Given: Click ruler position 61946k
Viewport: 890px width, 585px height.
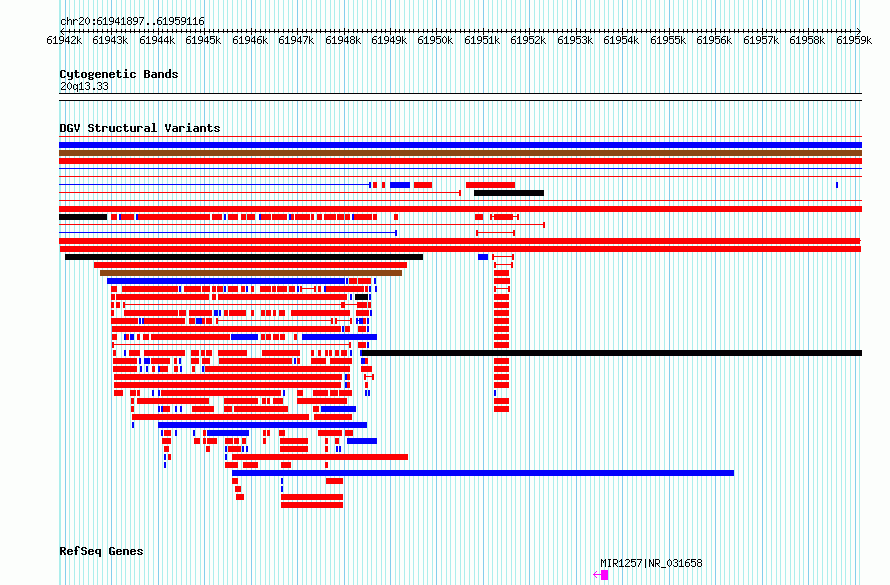Looking at the screenshot, I should [250, 40].
